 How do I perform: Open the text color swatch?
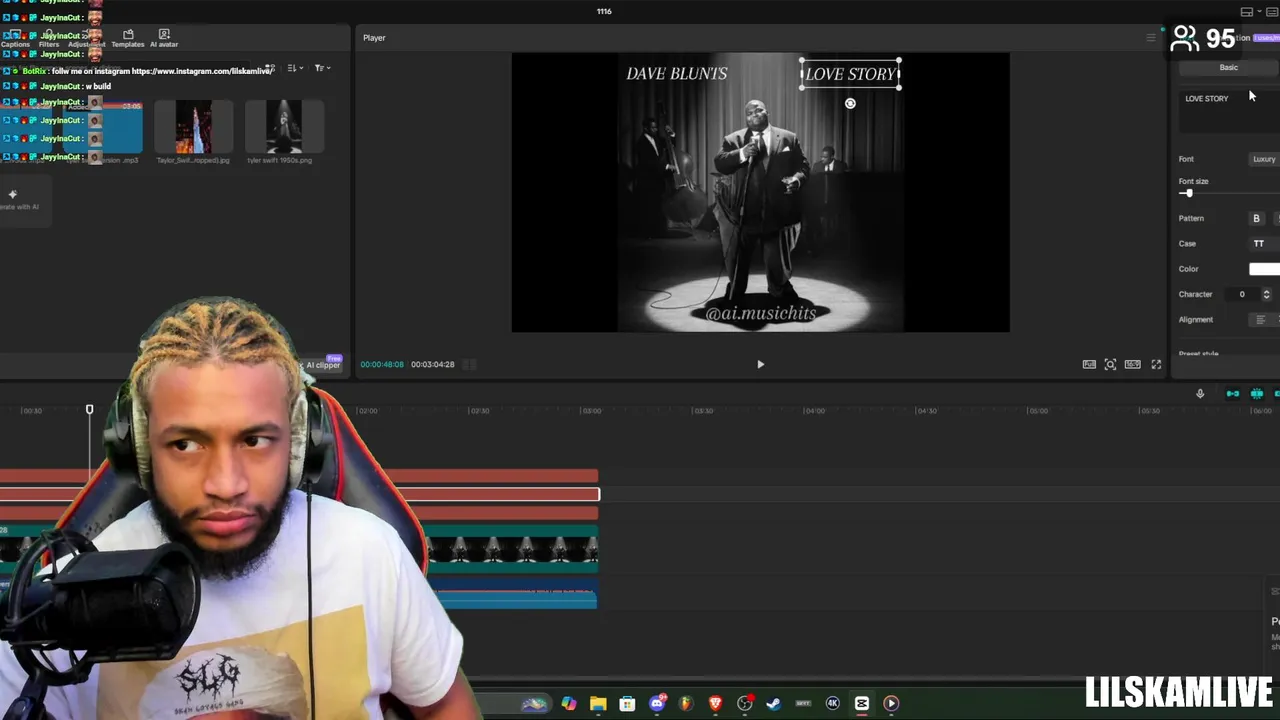pyautogui.click(x=1264, y=268)
